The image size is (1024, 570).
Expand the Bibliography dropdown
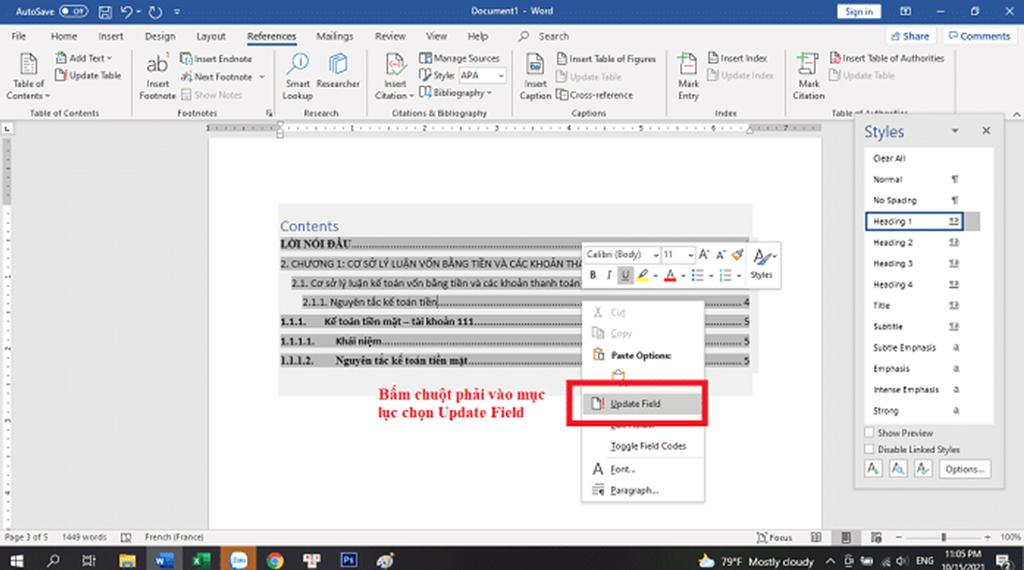point(489,93)
